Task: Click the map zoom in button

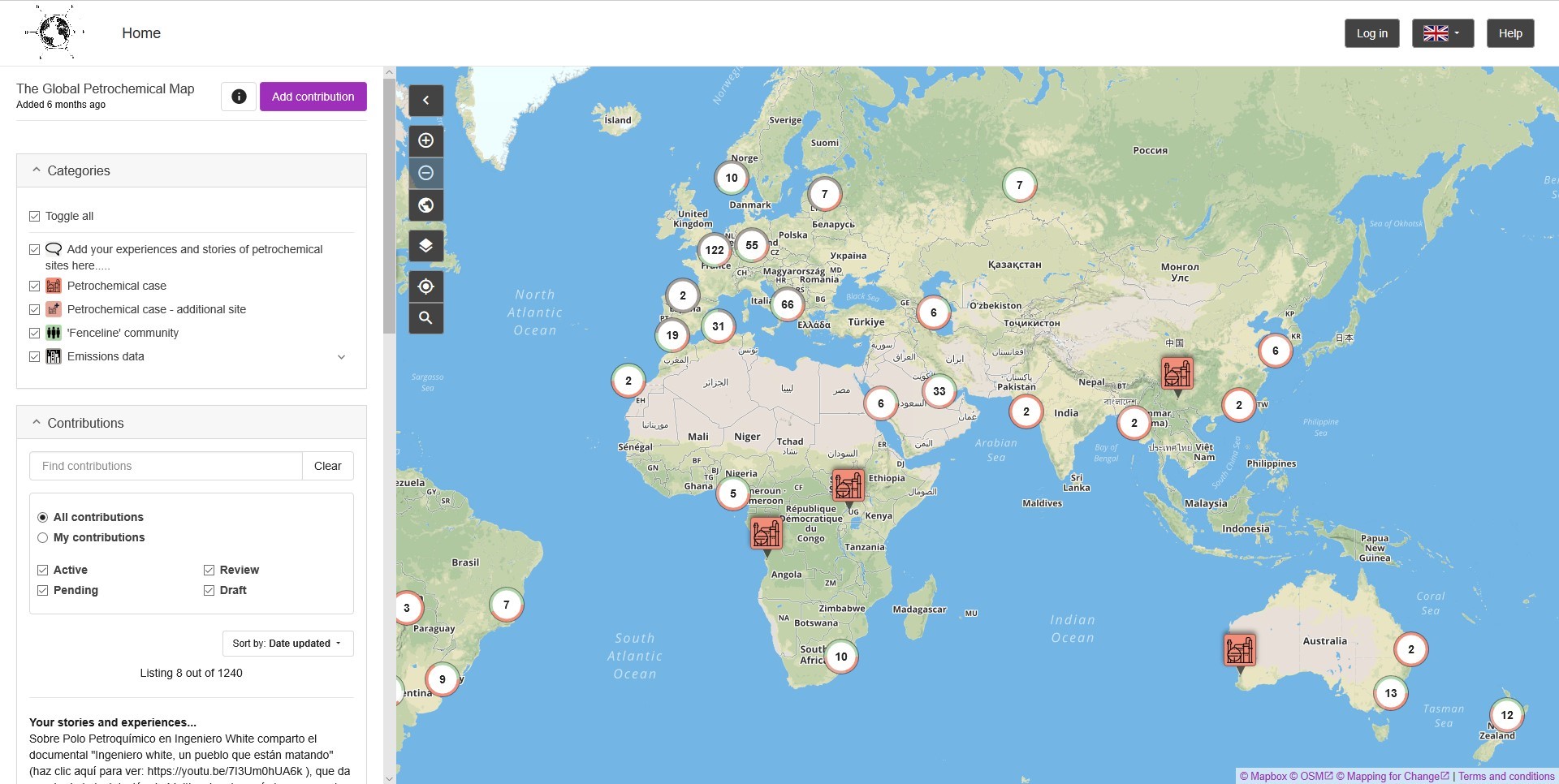Action: pyautogui.click(x=425, y=140)
